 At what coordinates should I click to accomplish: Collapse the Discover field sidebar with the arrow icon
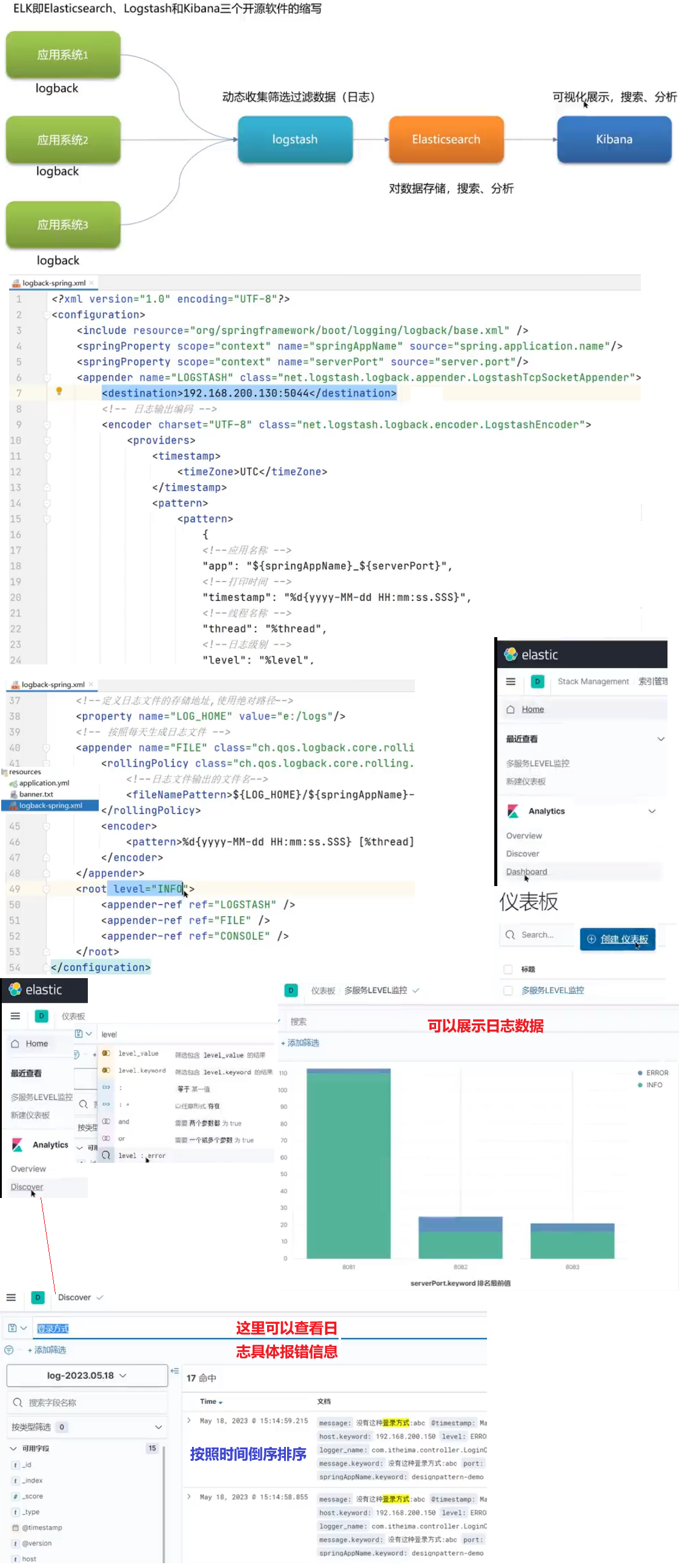click(x=175, y=1370)
